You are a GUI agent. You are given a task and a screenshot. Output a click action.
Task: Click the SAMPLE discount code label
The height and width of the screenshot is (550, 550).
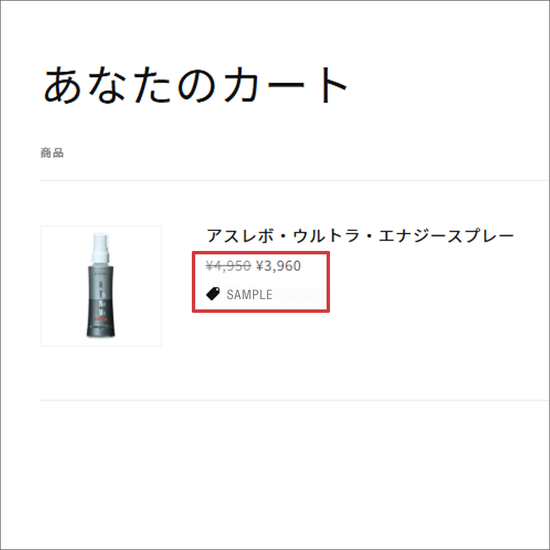pyautogui.click(x=249, y=294)
